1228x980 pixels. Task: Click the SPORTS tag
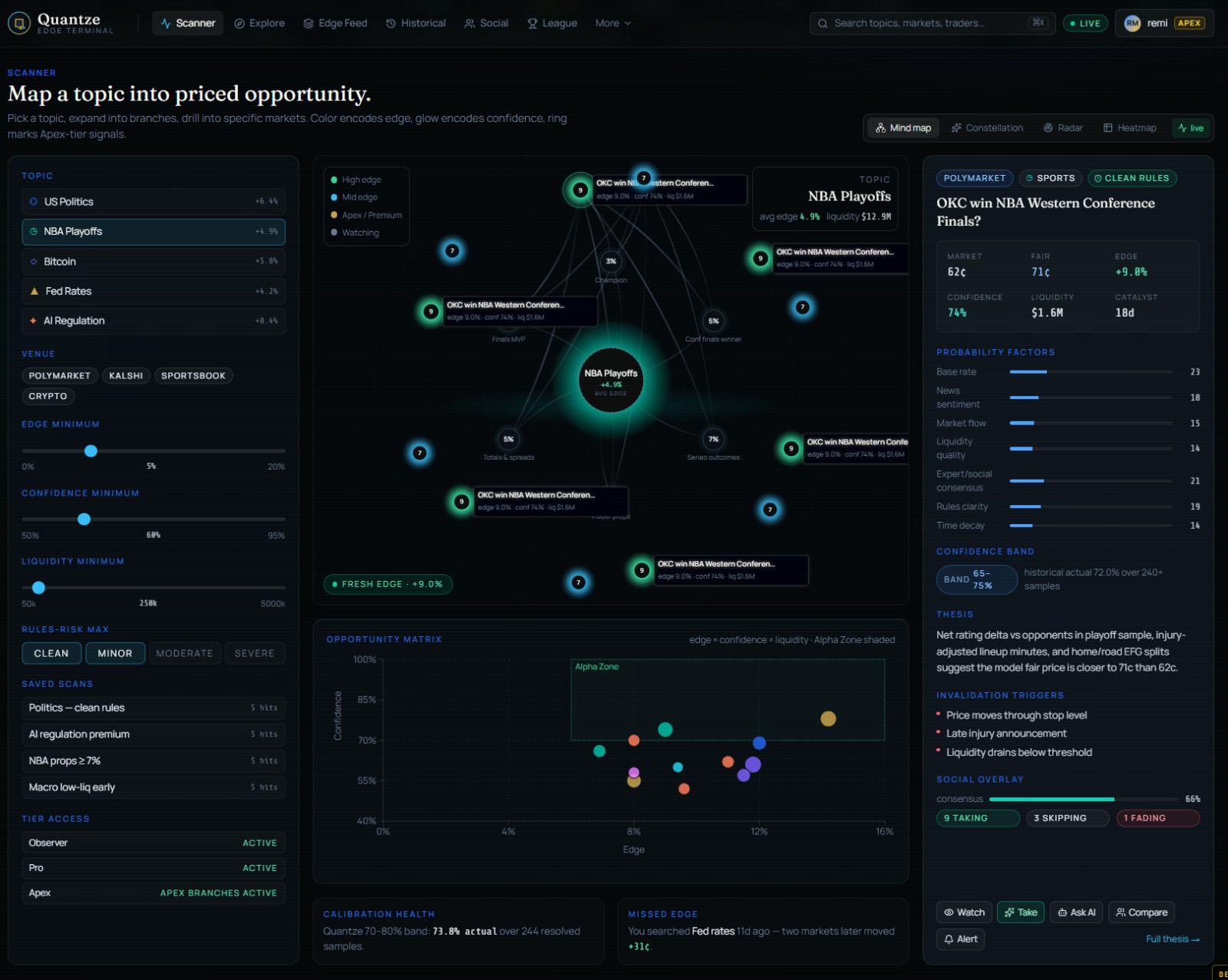coord(1050,179)
